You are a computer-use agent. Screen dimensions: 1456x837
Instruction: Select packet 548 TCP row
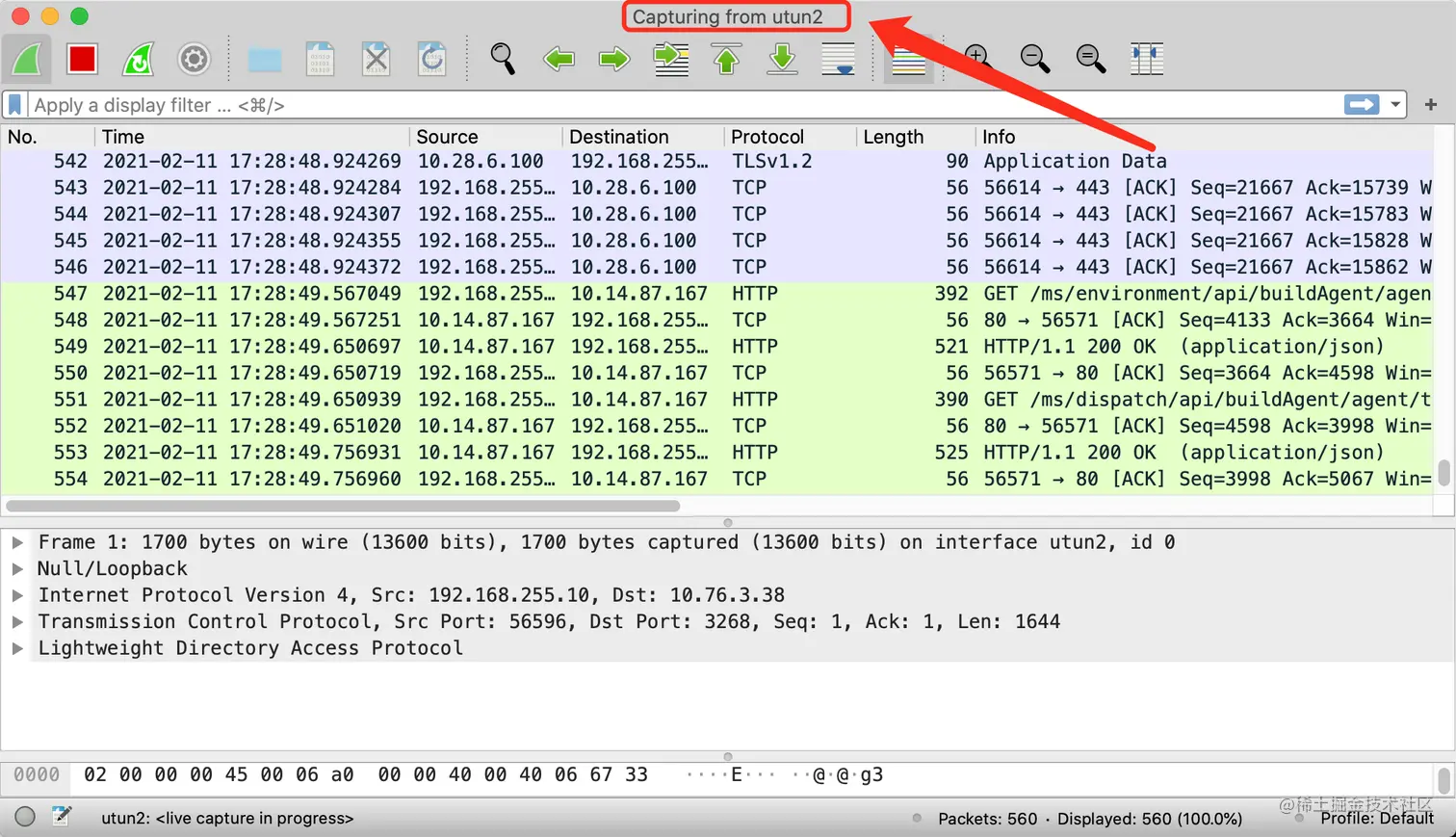point(716,320)
